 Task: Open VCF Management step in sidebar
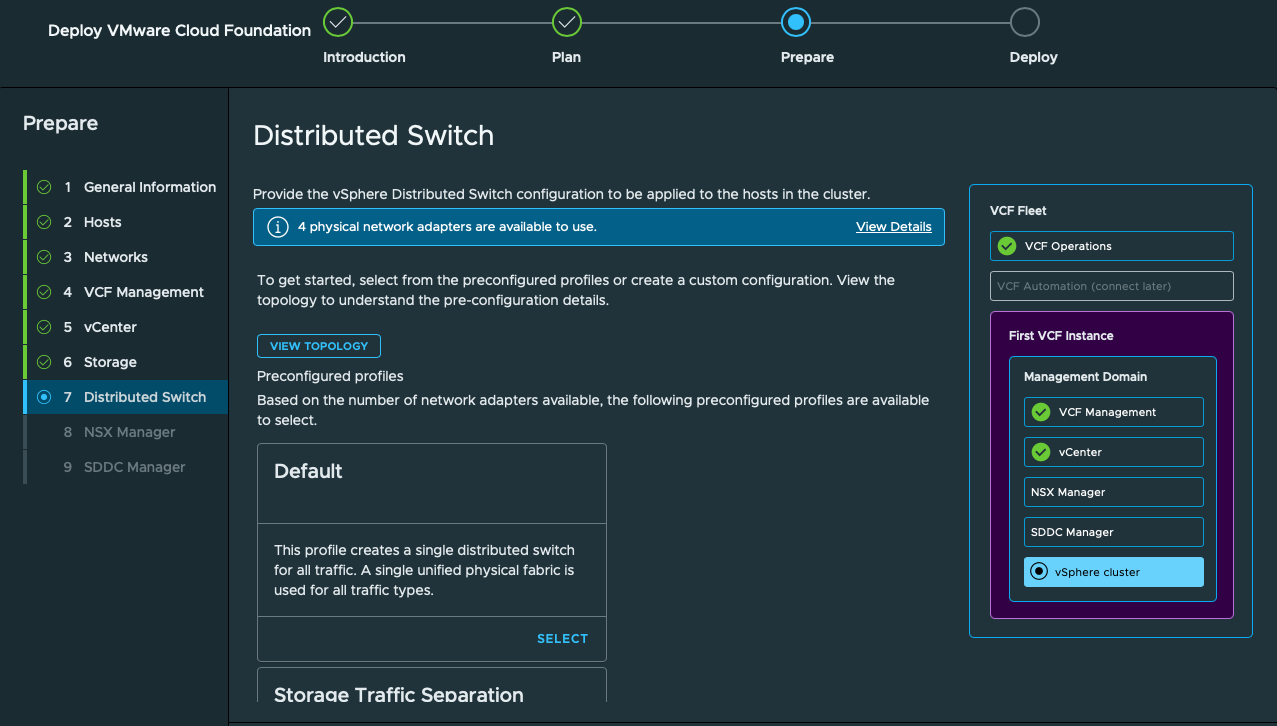tap(125, 292)
